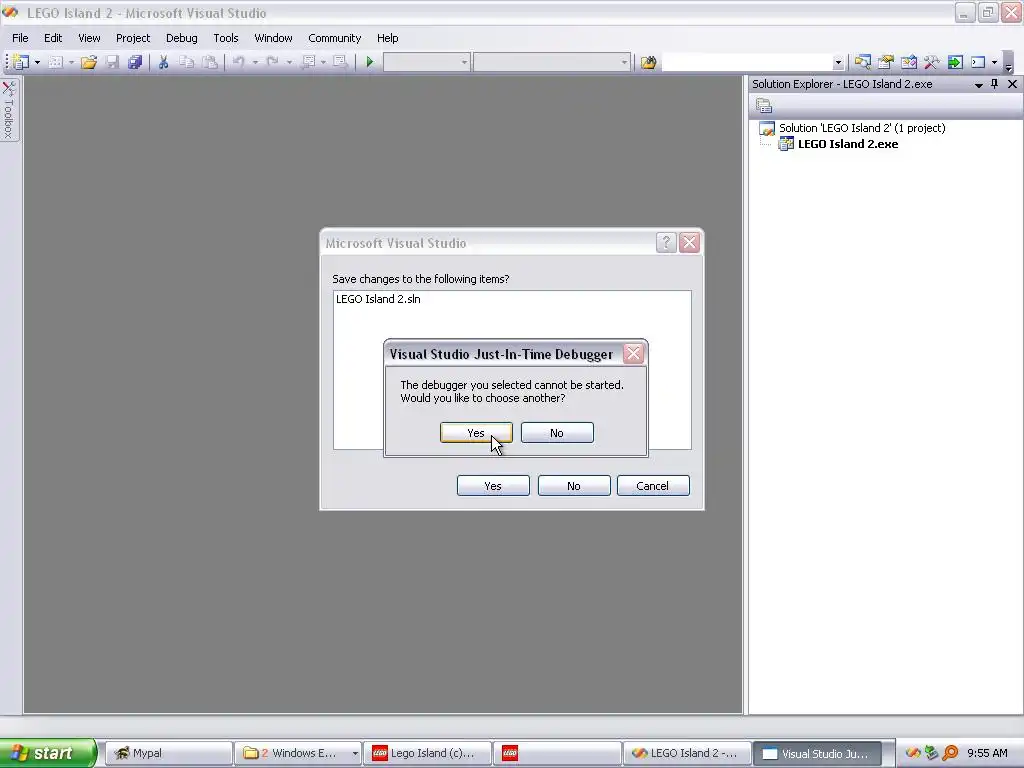The height and width of the screenshot is (768, 1024).
Task: Click the green Start Debugging arrow
Action: coord(370,62)
